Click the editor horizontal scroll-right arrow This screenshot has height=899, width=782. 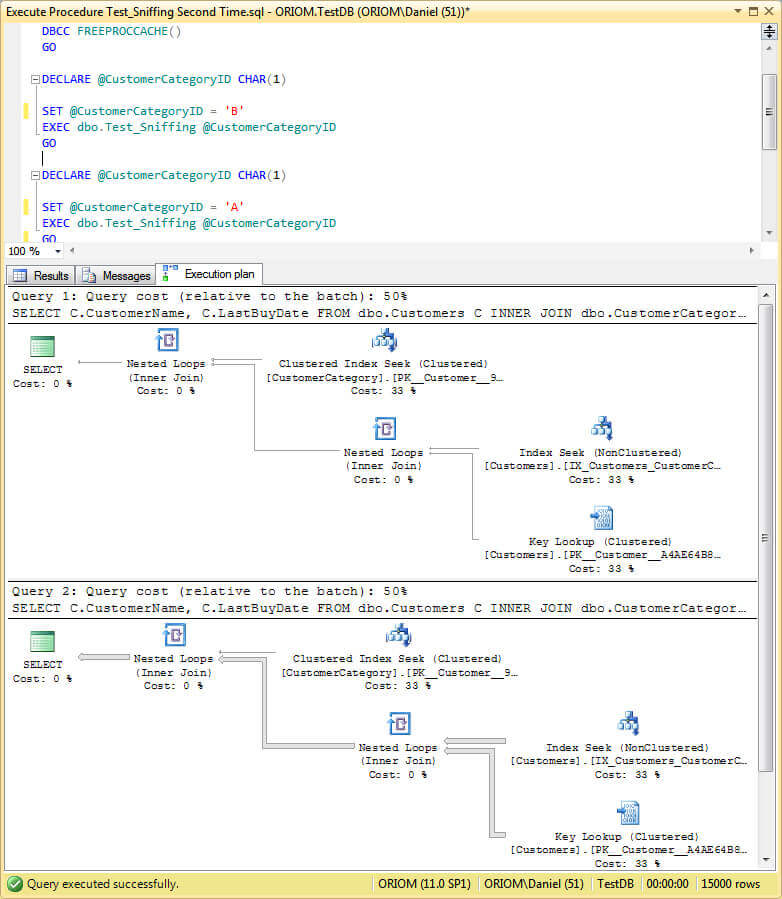(752, 251)
